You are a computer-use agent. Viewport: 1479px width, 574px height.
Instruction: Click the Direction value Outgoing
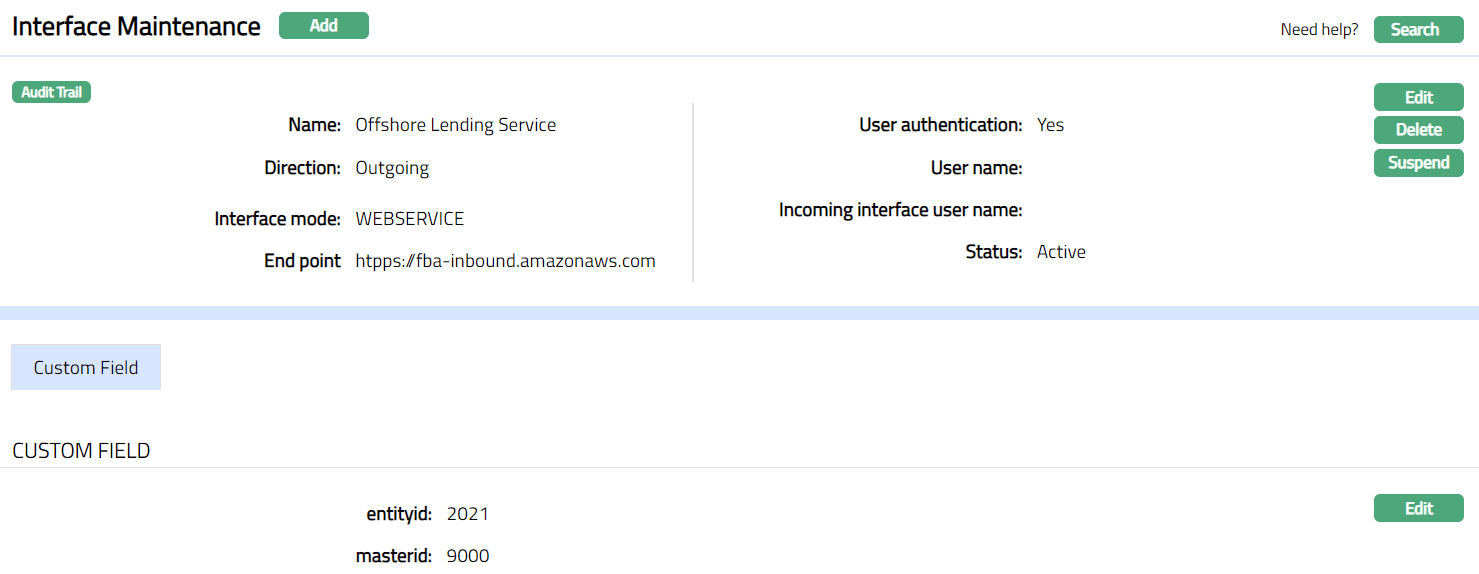[x=392, y=168]
